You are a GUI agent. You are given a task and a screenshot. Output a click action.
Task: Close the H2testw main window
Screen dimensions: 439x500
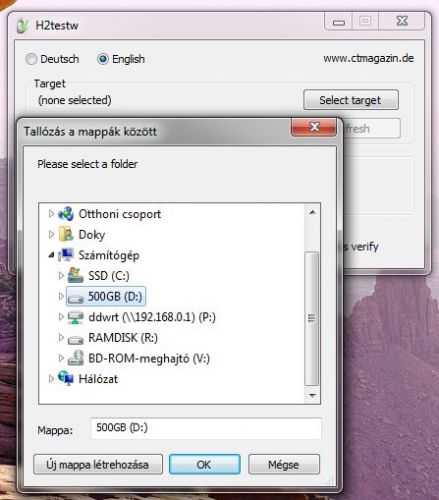click(x=403, y=21)
